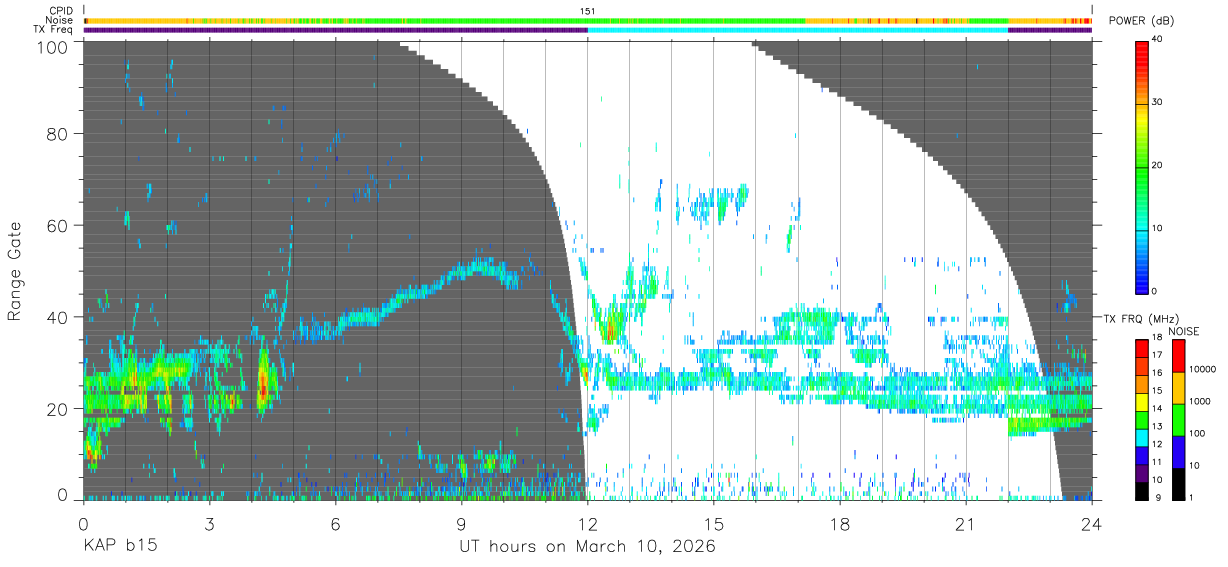The image size is (1228, 567).
Task: Click the 30 label on POWER color bar
Action: (x=1157, y=102)
